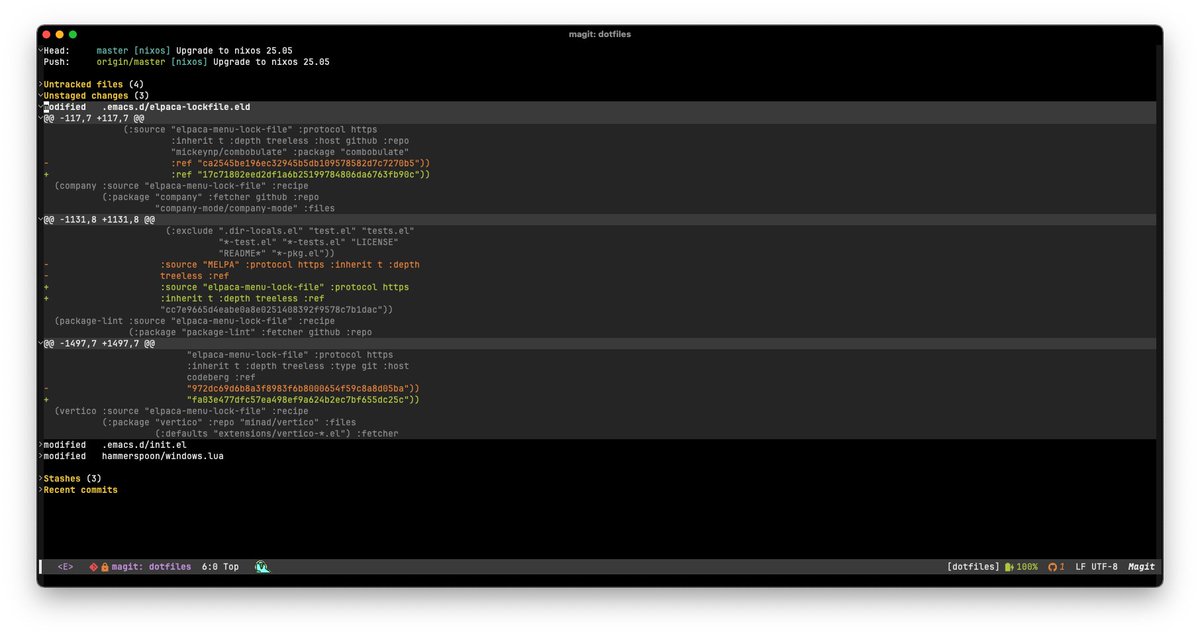Viewport: 1200px width, 636px height.
Task: Click the removed line with :source "MELPA"
Action: pos(290,265)
